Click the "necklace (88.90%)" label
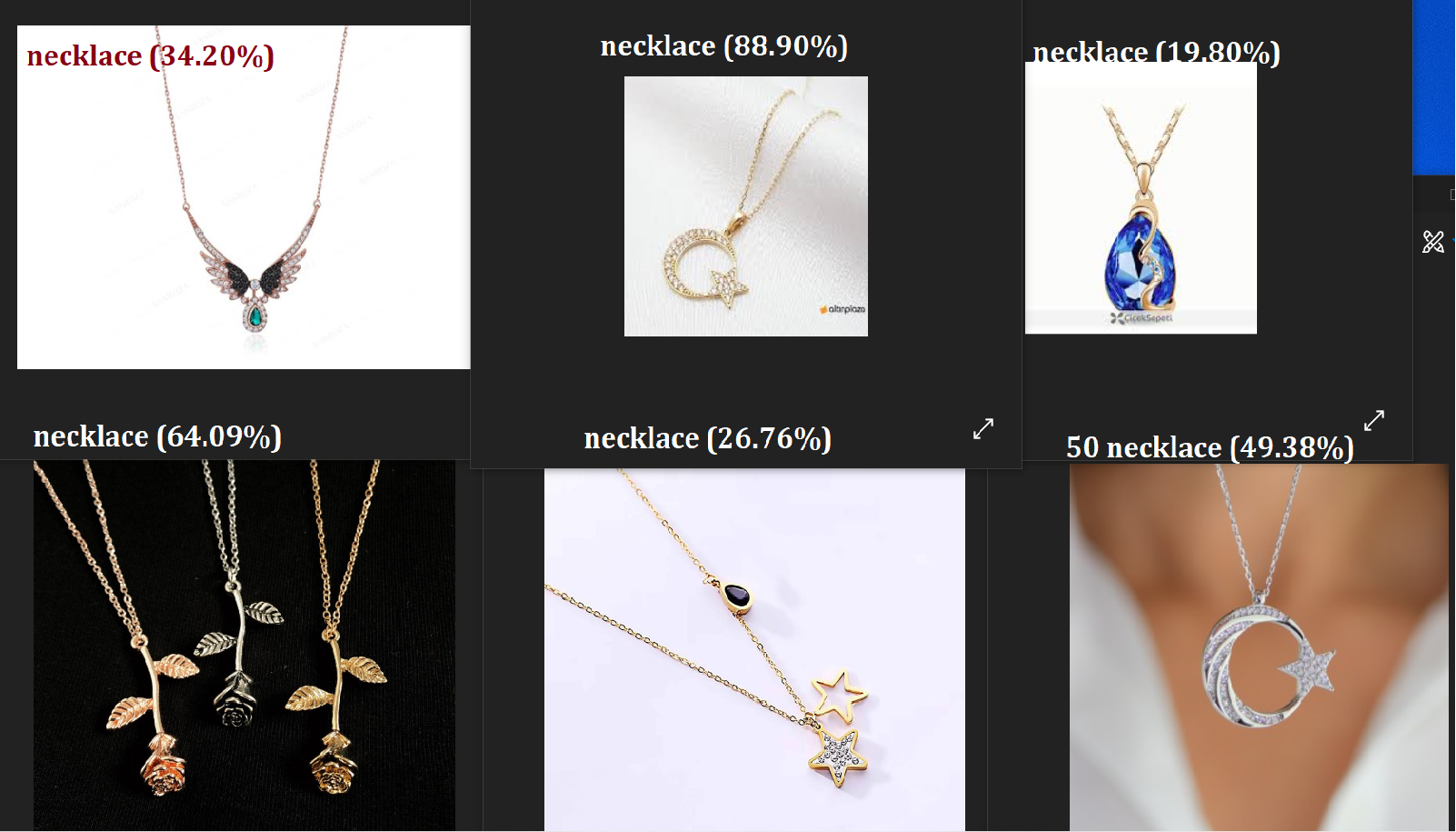 pyautogui.click(x=724, y=46)
